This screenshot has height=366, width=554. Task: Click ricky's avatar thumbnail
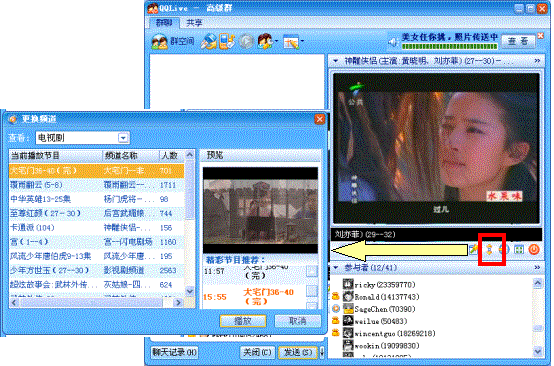click(348, 284)
